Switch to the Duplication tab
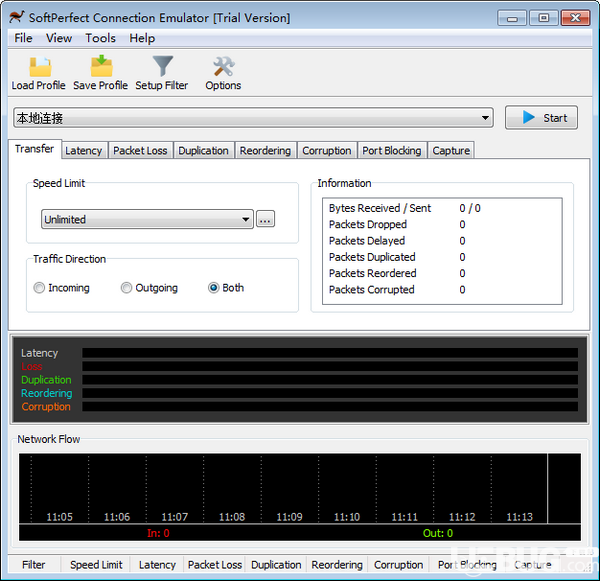600x581 pixels. coord(203,150)
